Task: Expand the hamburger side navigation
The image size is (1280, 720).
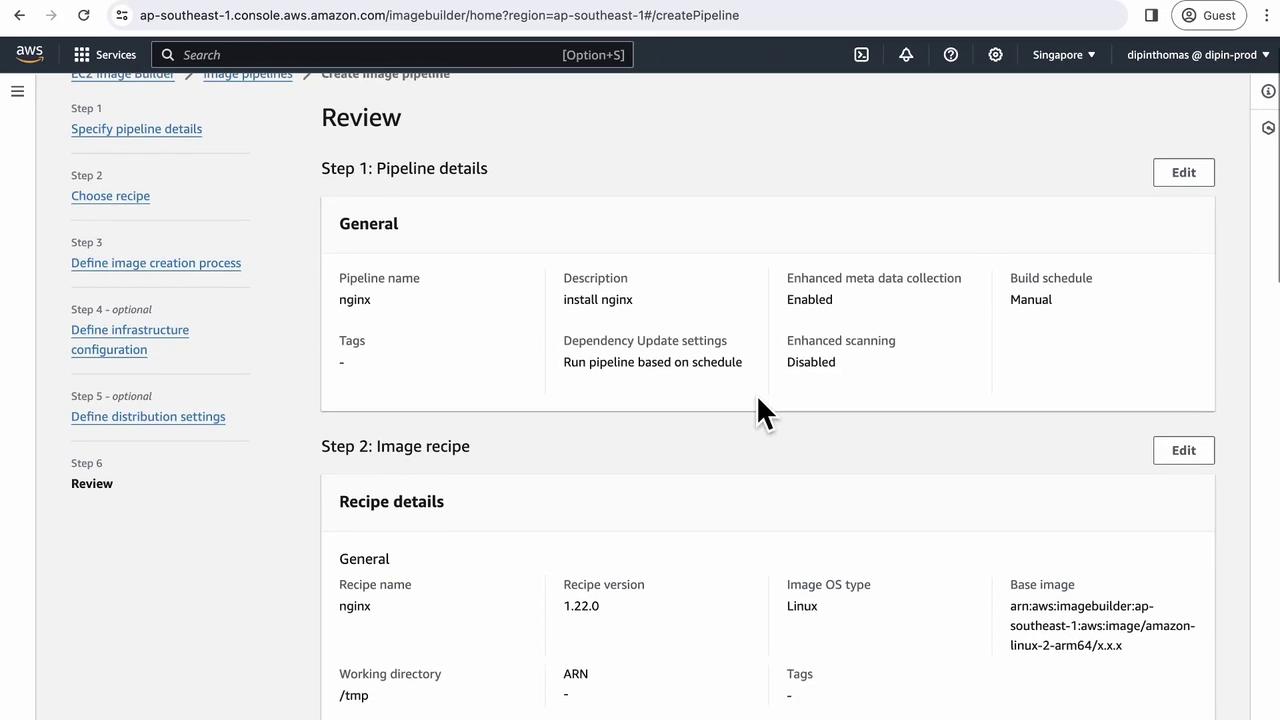Action: coord(17,91)
